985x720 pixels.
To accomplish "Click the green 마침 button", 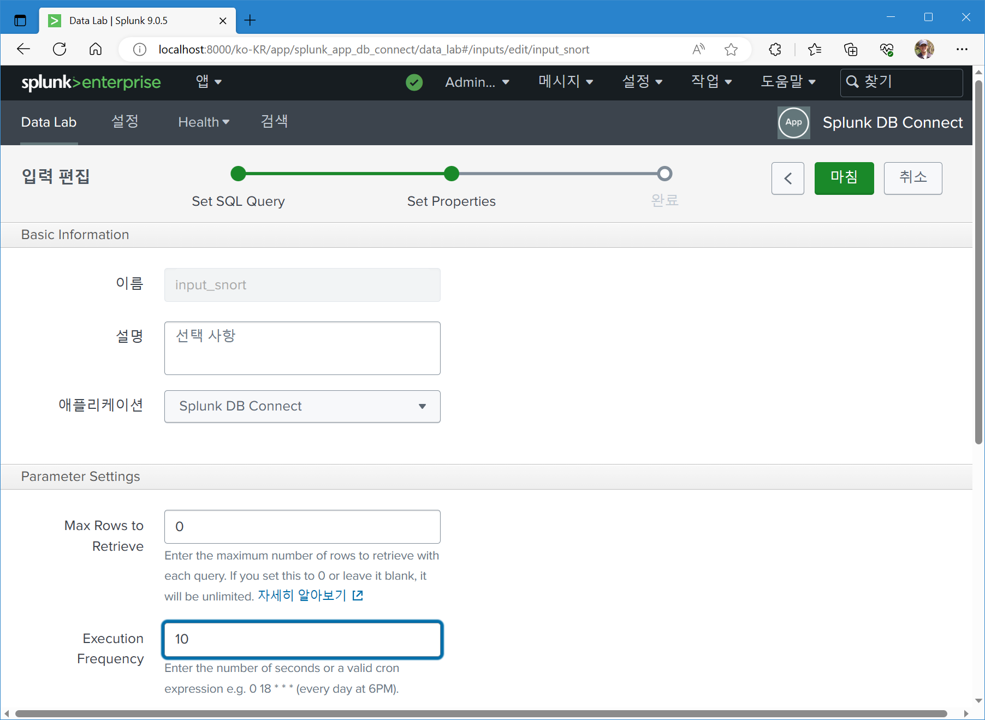I will pyautogui.click(x=844, y=178).
